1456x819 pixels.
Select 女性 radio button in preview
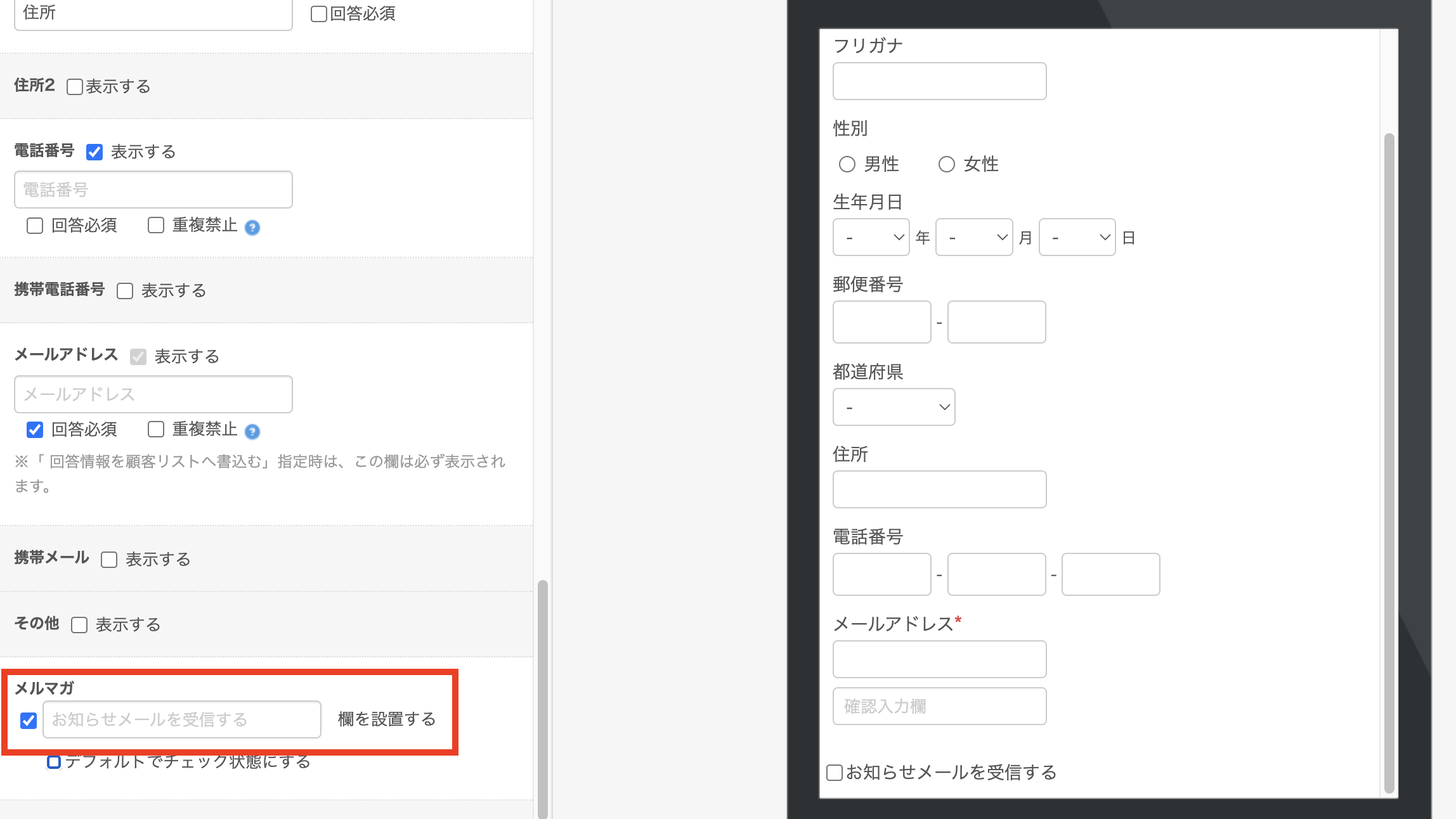[x=947, y=165]
